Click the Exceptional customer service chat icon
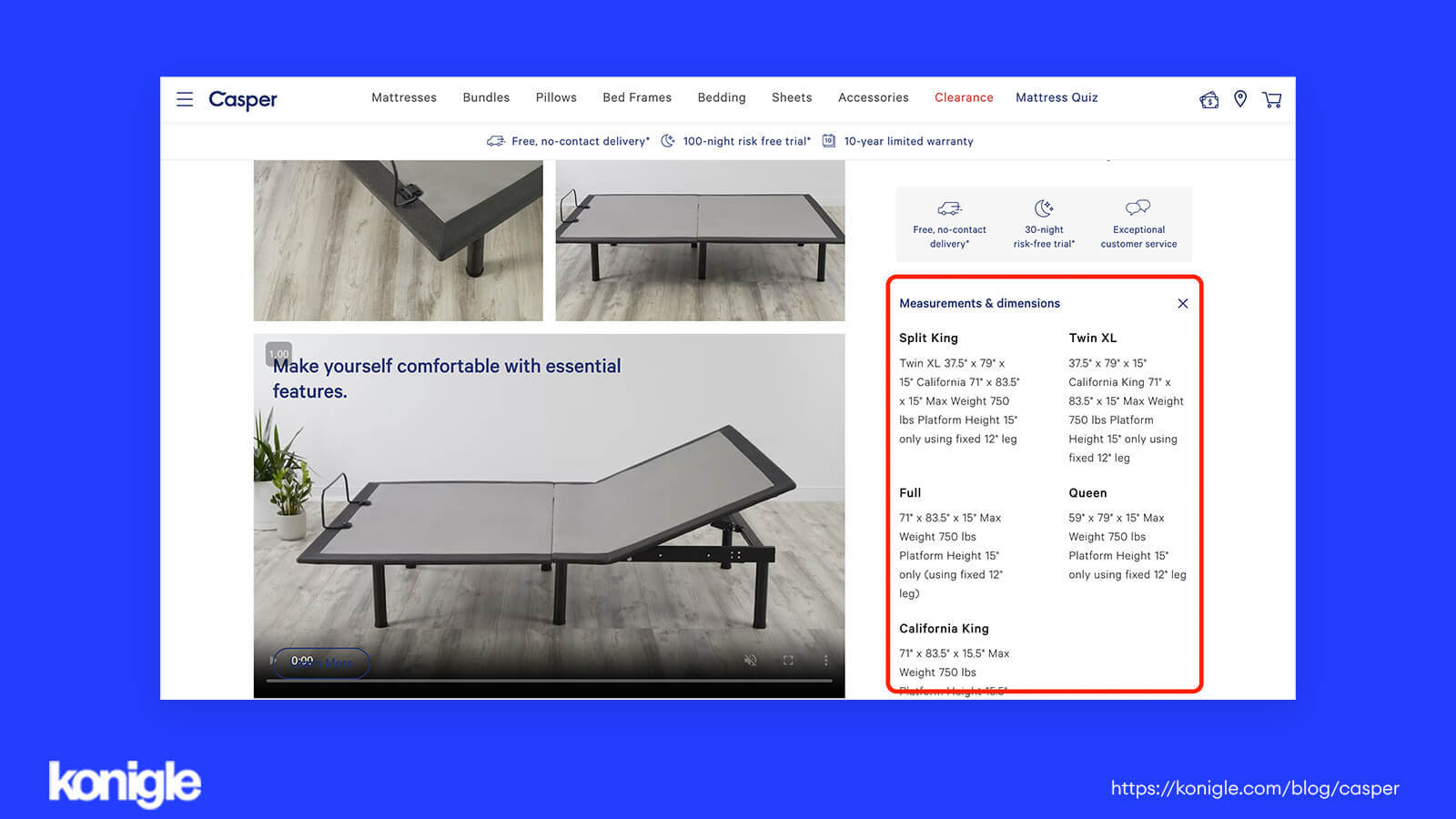Screen dimensions: 1456x819 click(x=1137, y=207)
